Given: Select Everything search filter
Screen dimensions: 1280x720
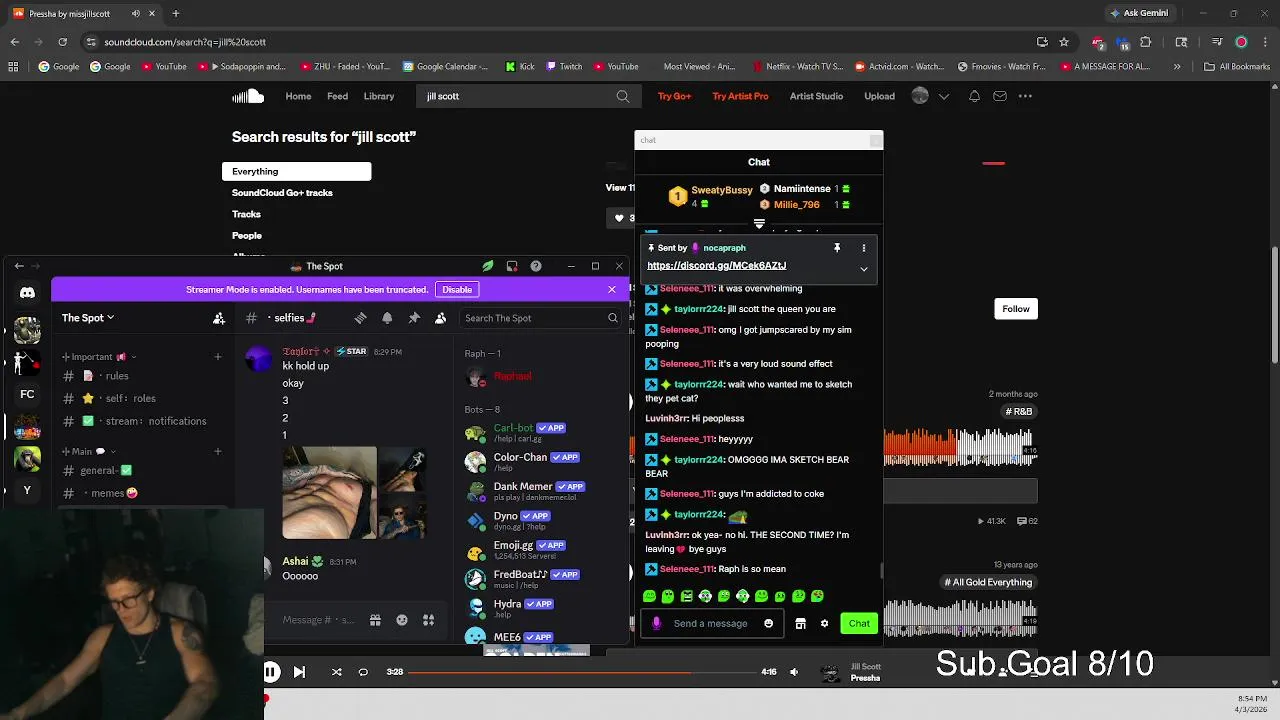Looking at the screenshot, I should click(296, 171).
